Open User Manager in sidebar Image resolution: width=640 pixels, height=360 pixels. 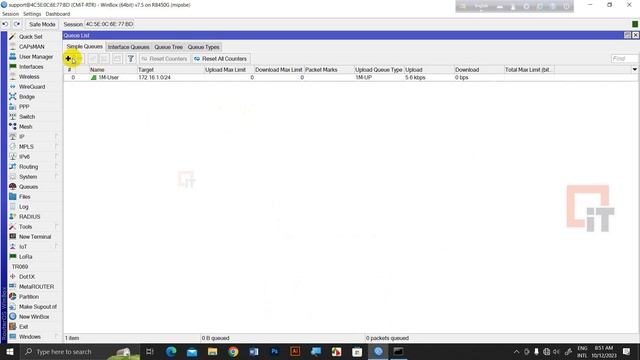click(x=36, y=56)
